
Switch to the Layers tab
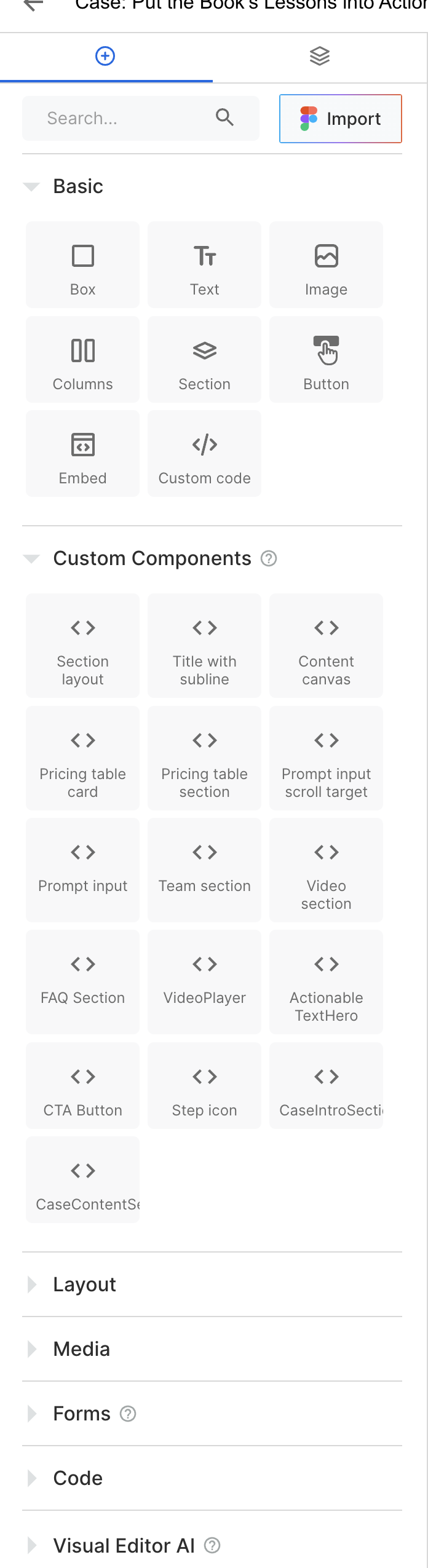click(320, 57)
